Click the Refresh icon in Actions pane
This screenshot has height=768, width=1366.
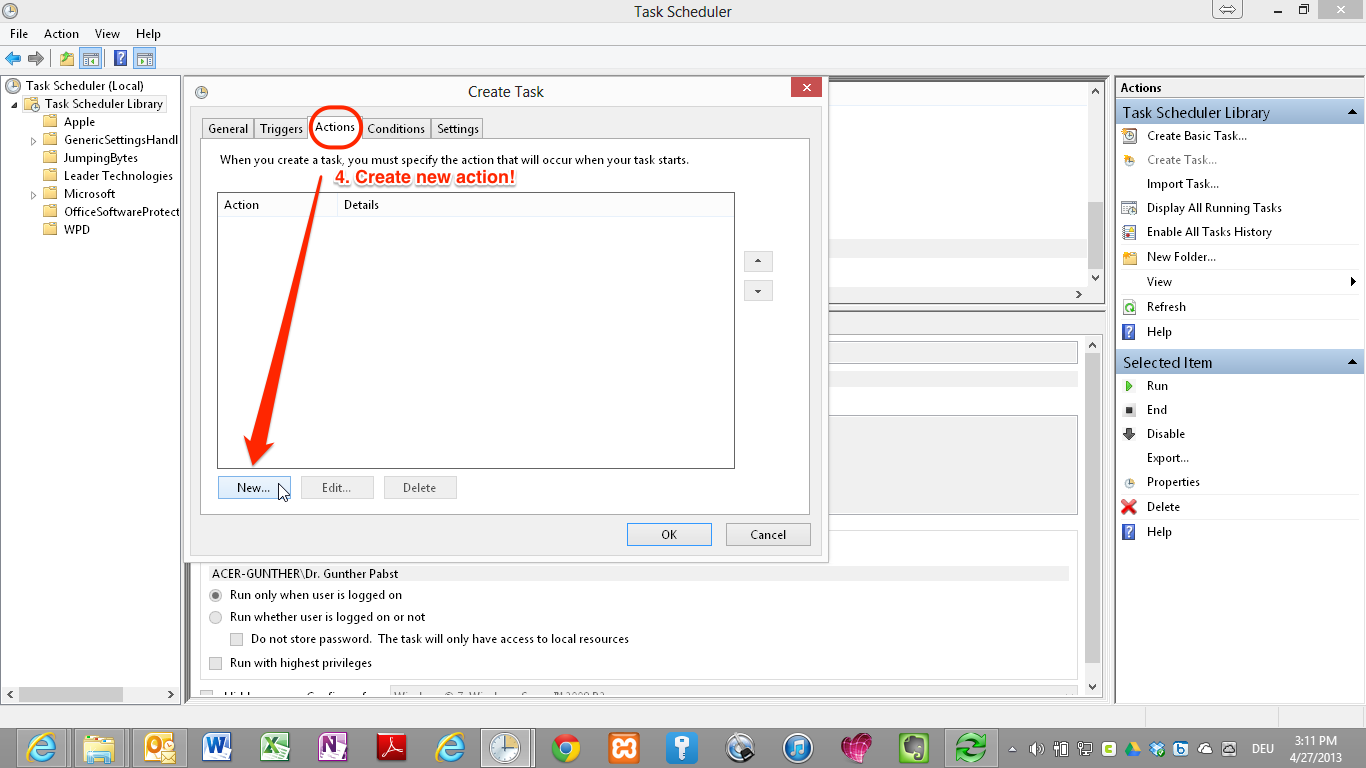tap(1129, 307)
